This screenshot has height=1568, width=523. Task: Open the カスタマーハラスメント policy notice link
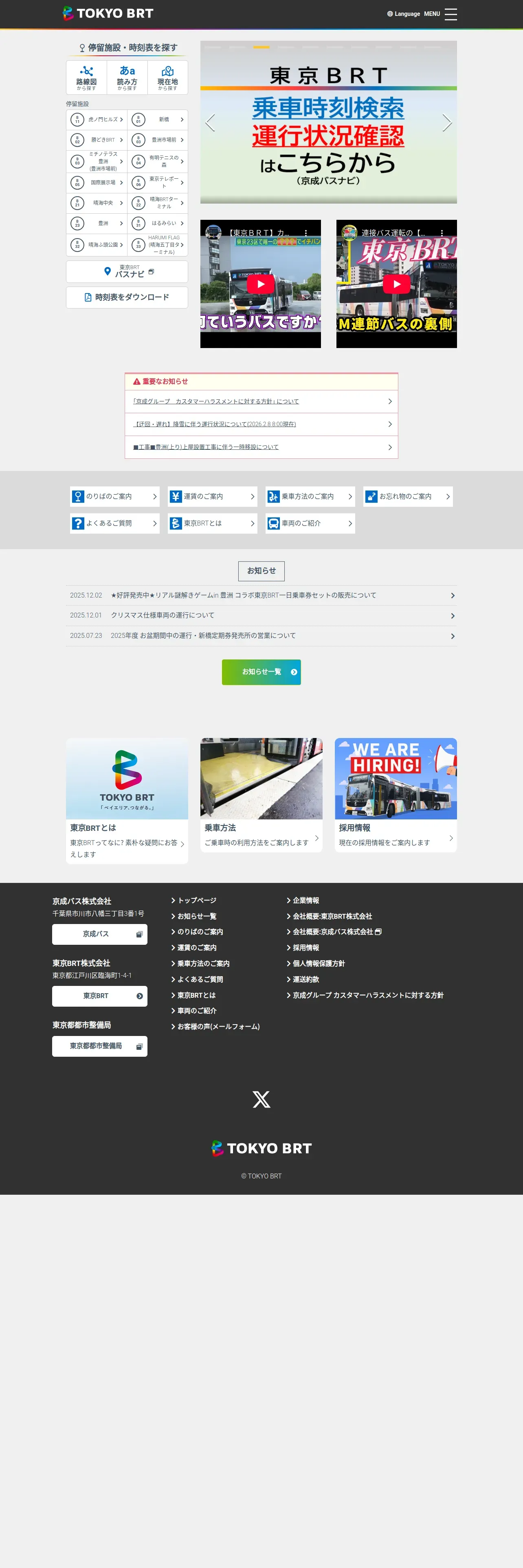tap(216, 401)
